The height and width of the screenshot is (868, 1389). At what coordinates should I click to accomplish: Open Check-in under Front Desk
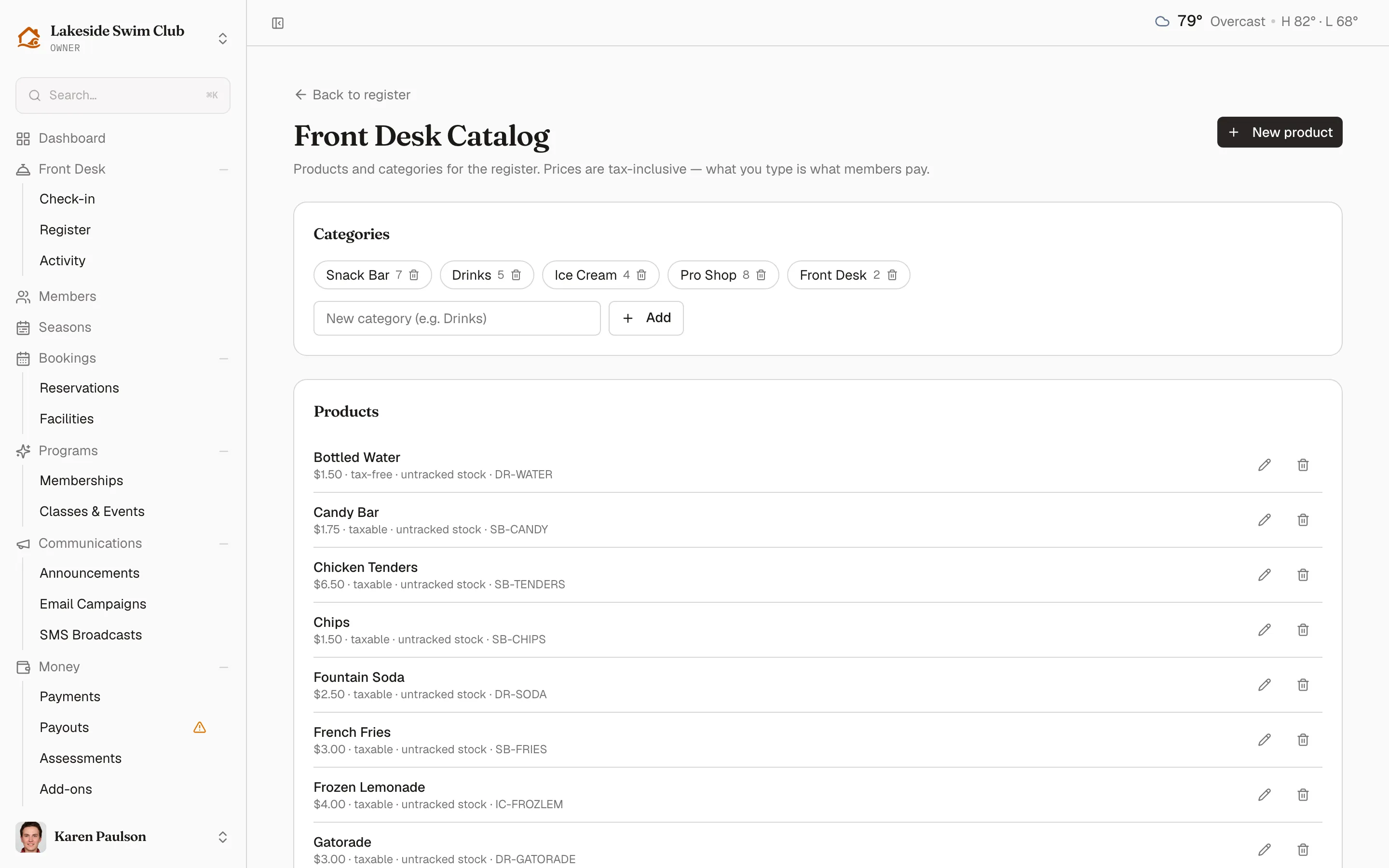pyautogui.click(x=67, y=199)
